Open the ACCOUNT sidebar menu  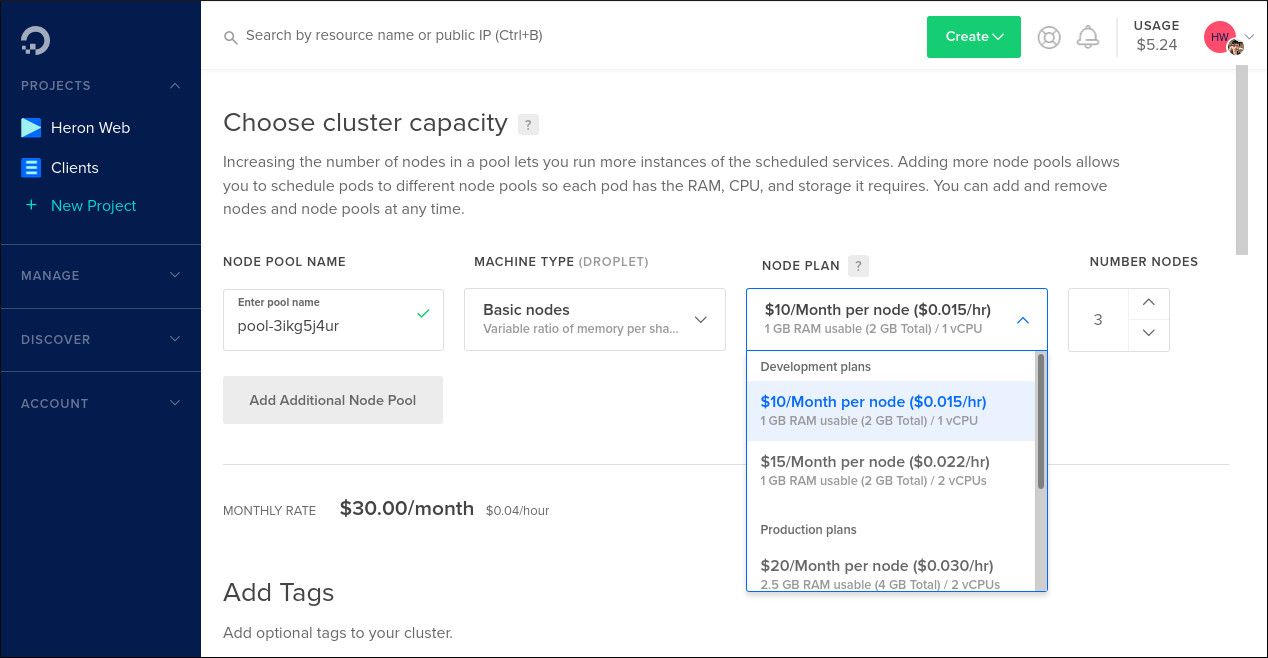[x=174, y=403]
